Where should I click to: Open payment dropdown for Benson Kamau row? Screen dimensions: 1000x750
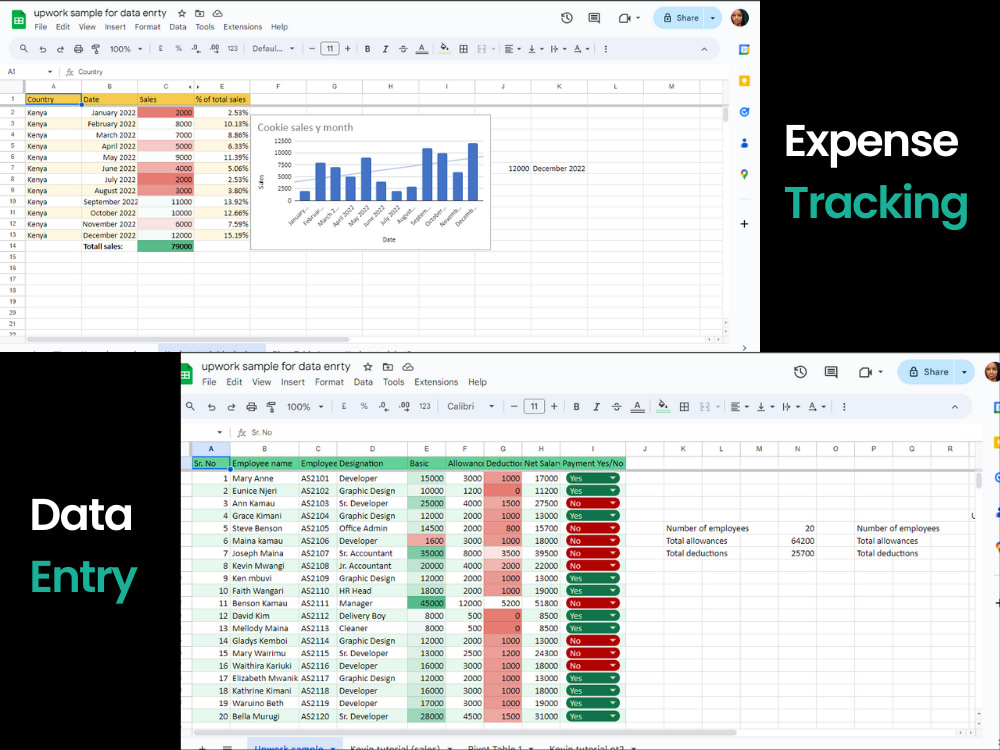pyautogui.click(x=613, y=603)
